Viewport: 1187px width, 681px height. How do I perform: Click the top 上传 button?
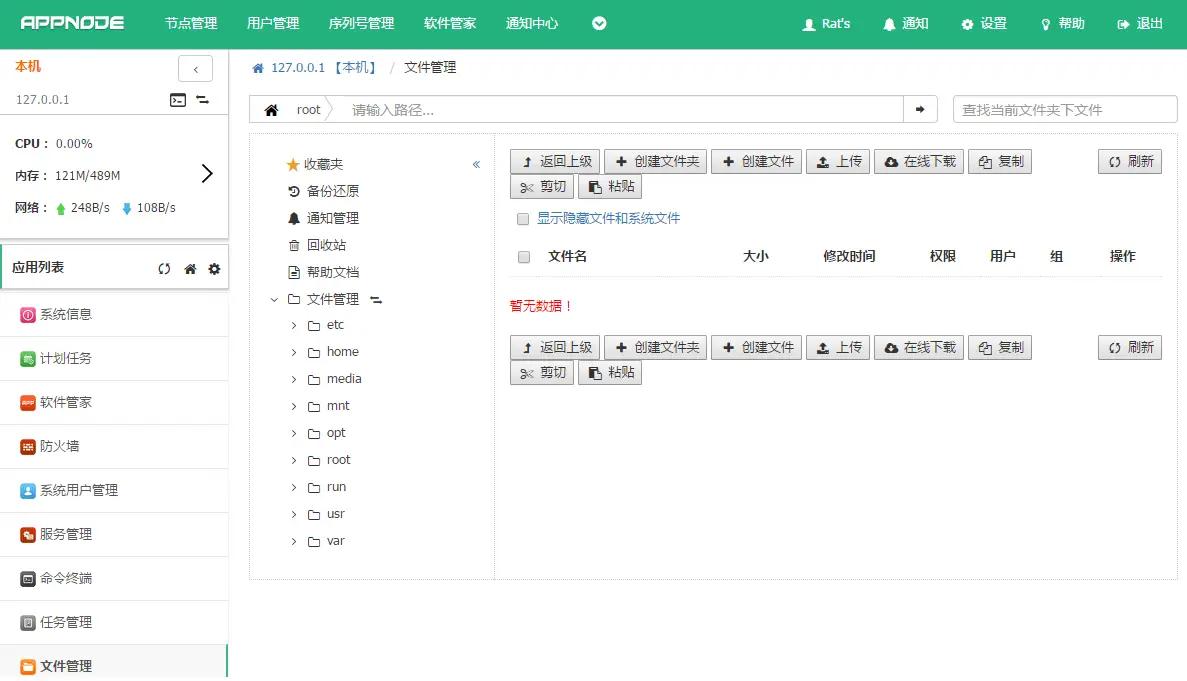click(x=838, y=162)
